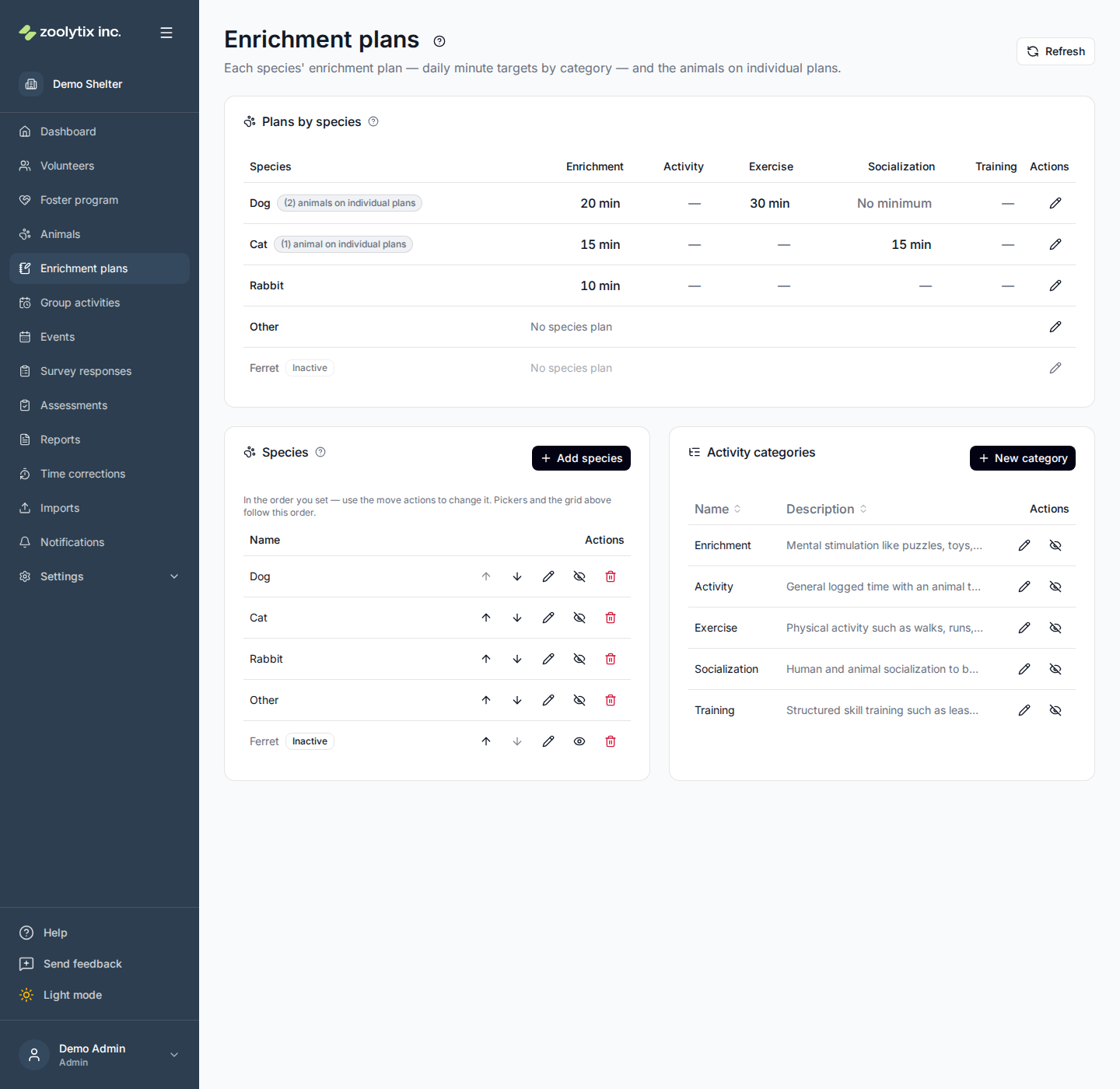Edit the Enrichment activity category
The image size is (1120, 1089).
(1024, 545)
